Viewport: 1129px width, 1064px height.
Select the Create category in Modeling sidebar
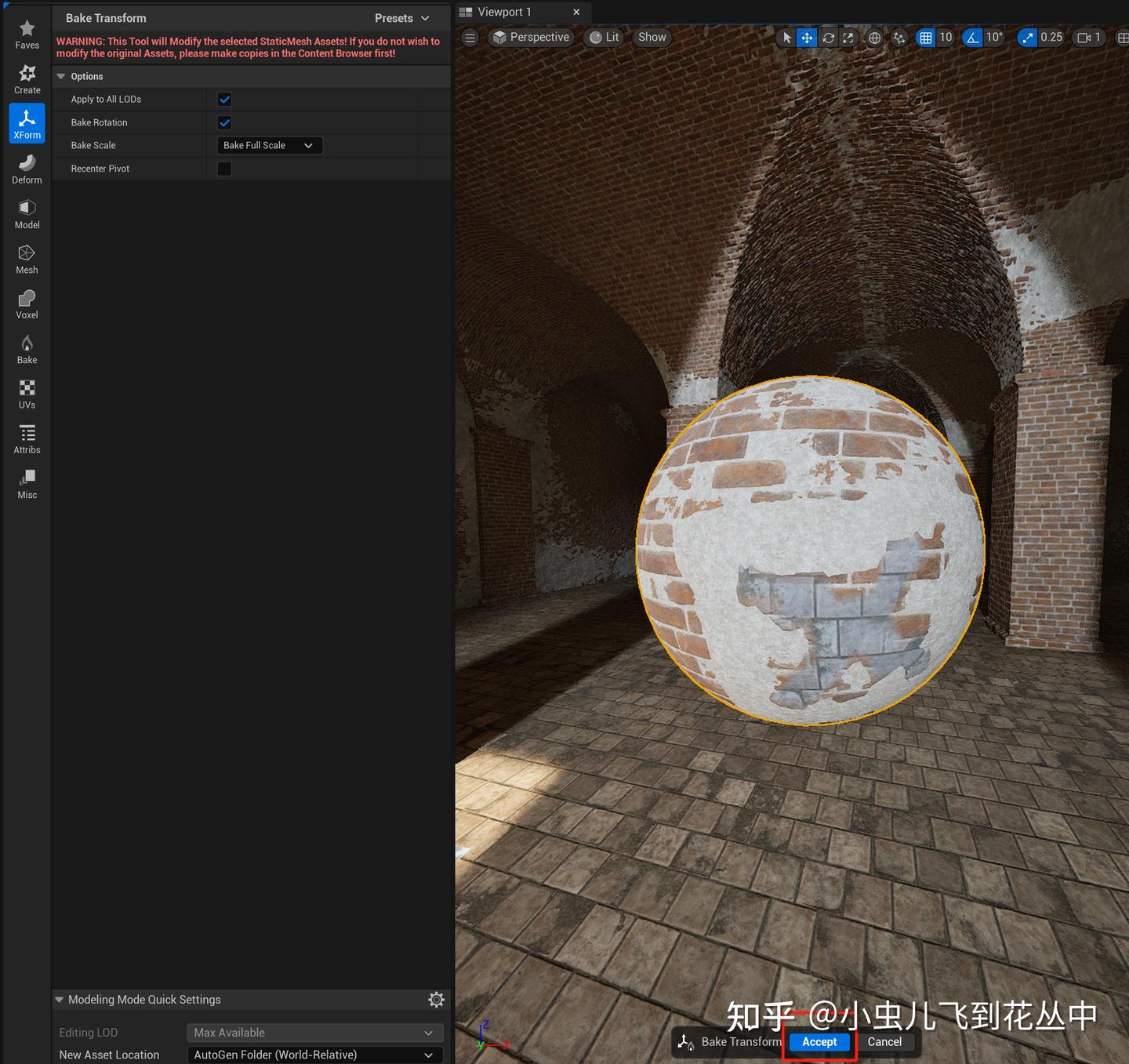27,78
